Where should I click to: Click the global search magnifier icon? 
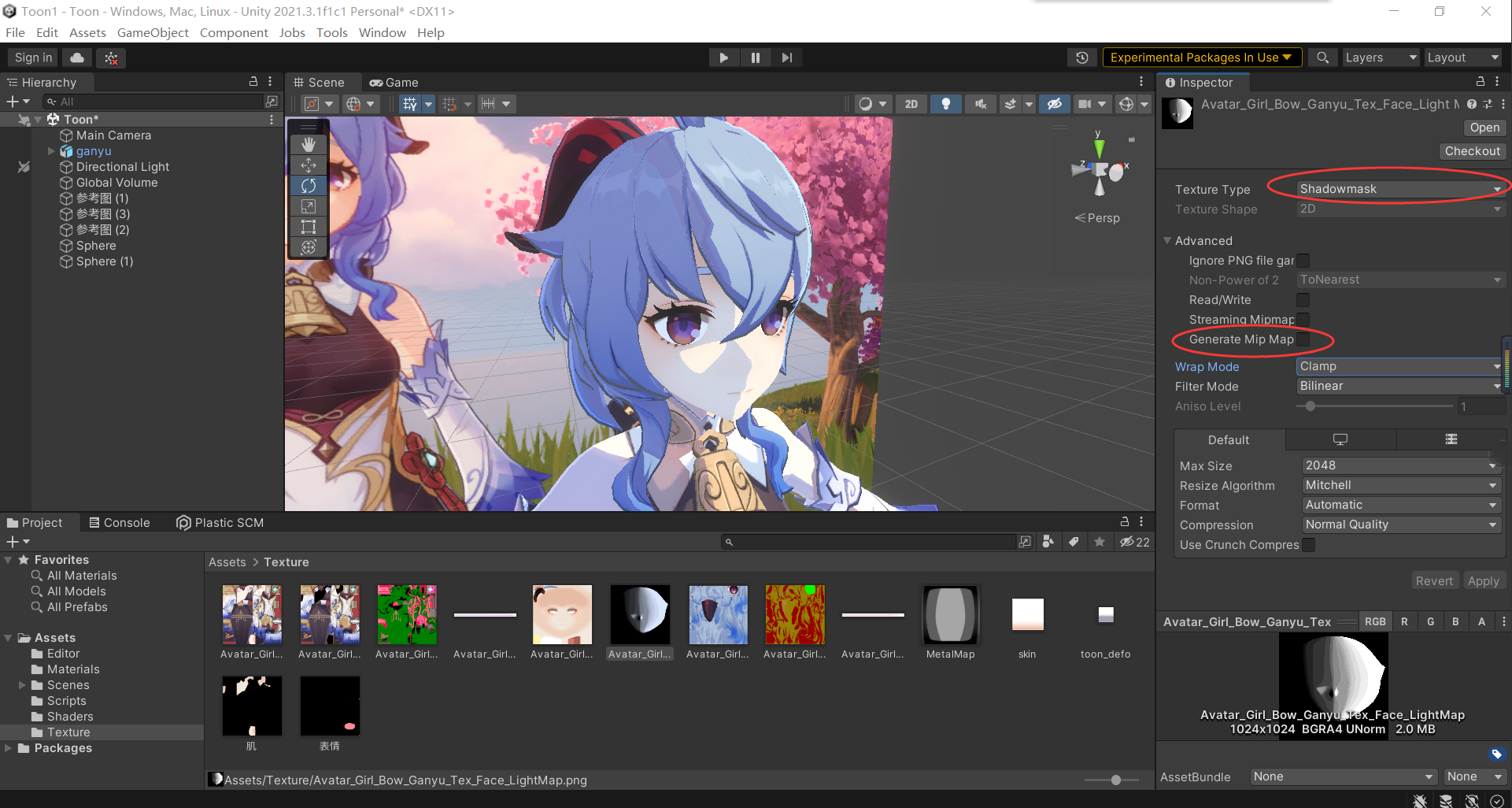pyautogui.click(x=1322, y=57)
